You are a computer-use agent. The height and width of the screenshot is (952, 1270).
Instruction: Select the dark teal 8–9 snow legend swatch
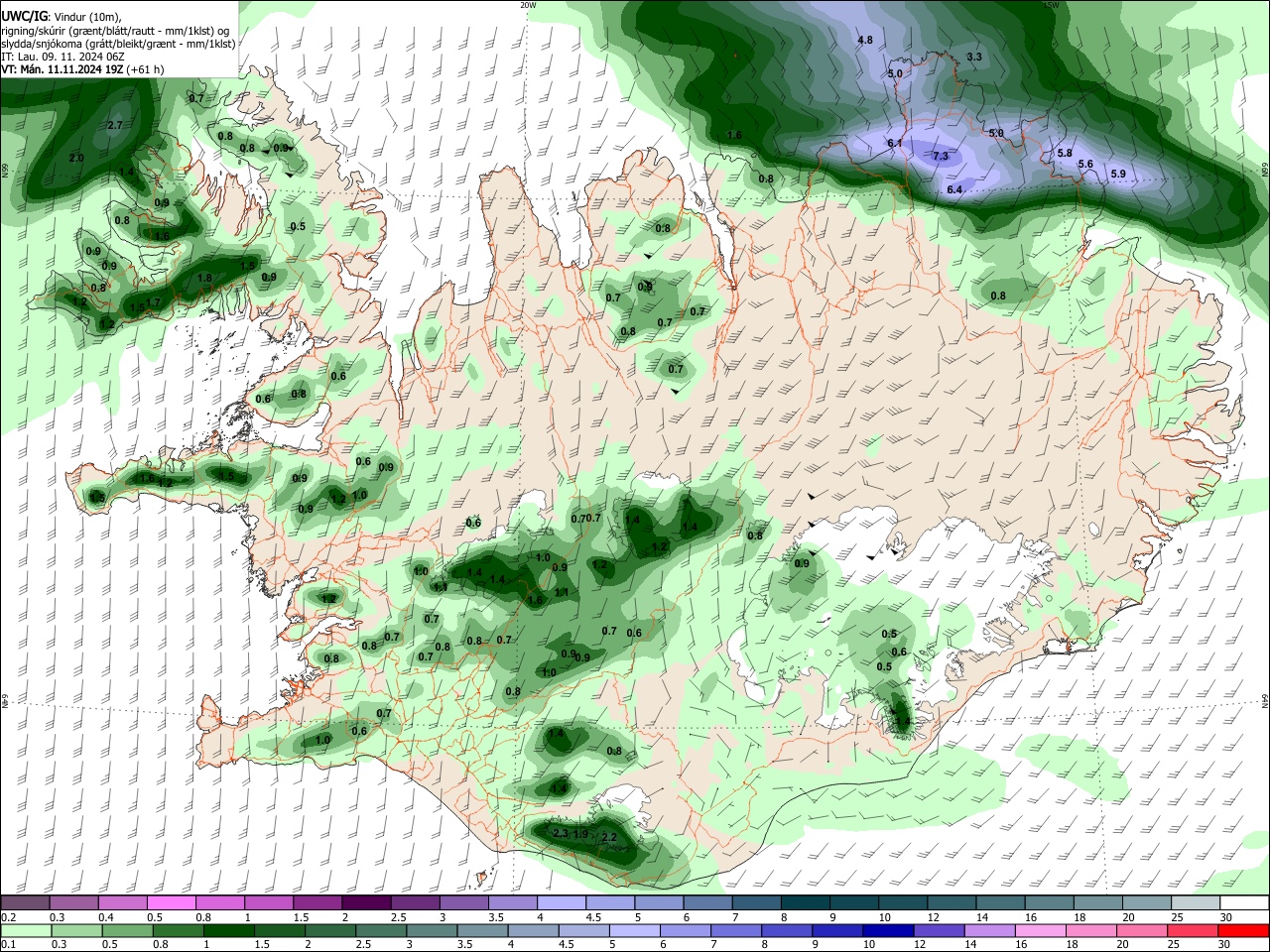pos(806,903)
